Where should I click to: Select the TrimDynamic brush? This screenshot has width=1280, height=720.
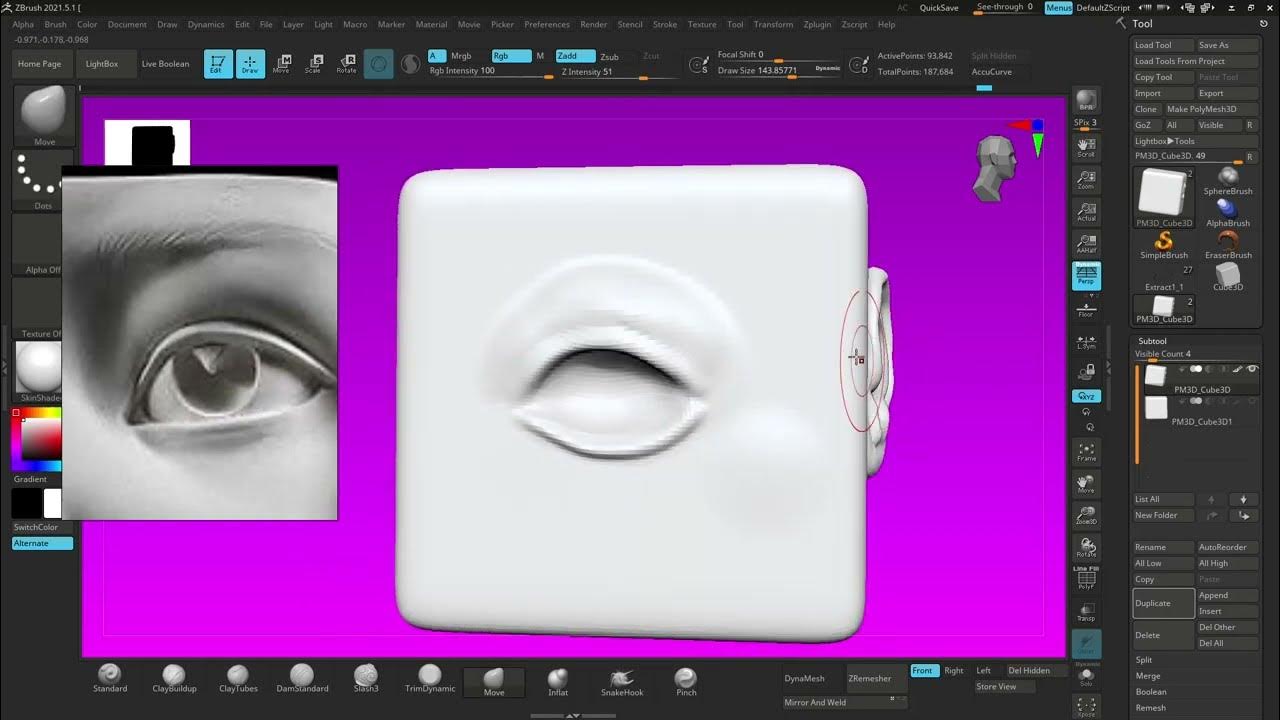click(430, 678)
